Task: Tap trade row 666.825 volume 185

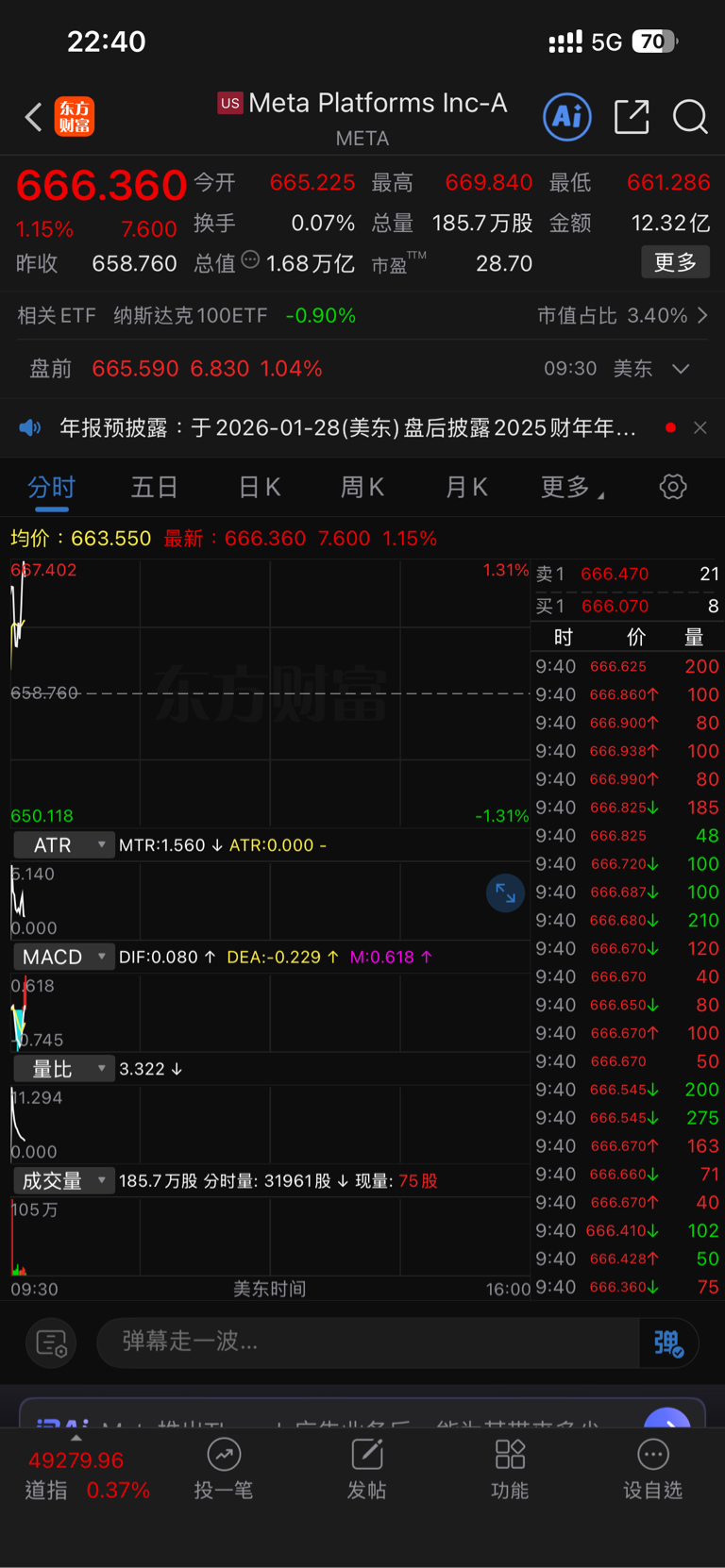Action: [x=628, y=808]
